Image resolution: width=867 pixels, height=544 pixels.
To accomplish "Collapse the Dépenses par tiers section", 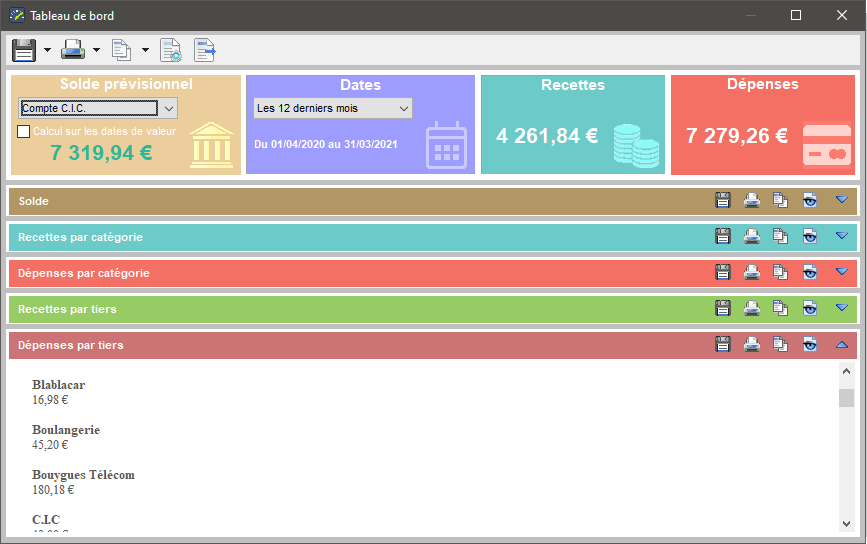I will click(841, 345).
